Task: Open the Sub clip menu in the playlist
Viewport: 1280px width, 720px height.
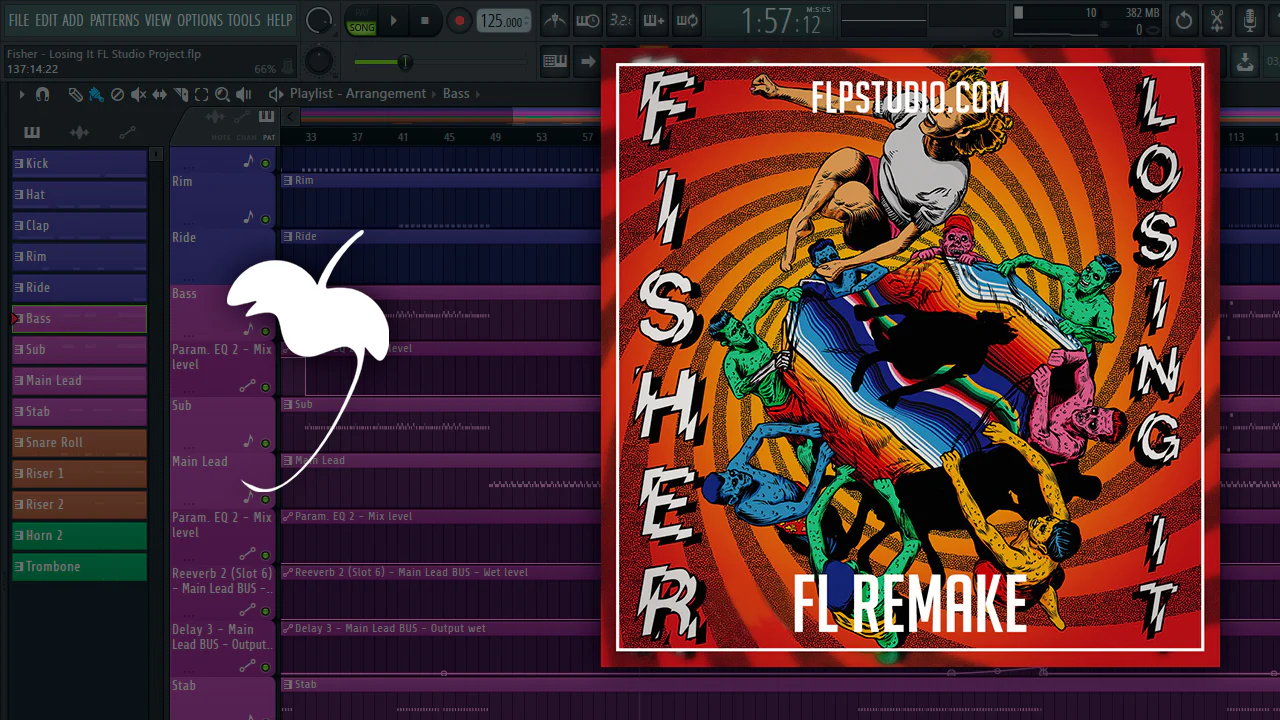Action: (x=288, y=405)
